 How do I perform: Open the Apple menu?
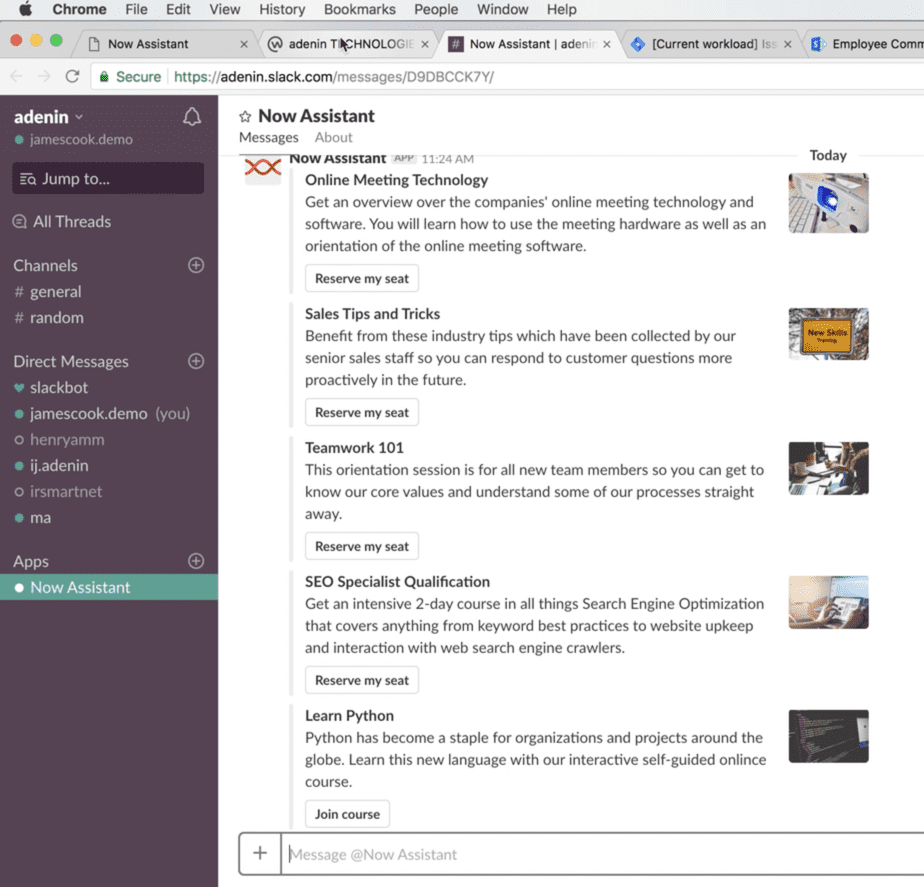click(25, 9)
